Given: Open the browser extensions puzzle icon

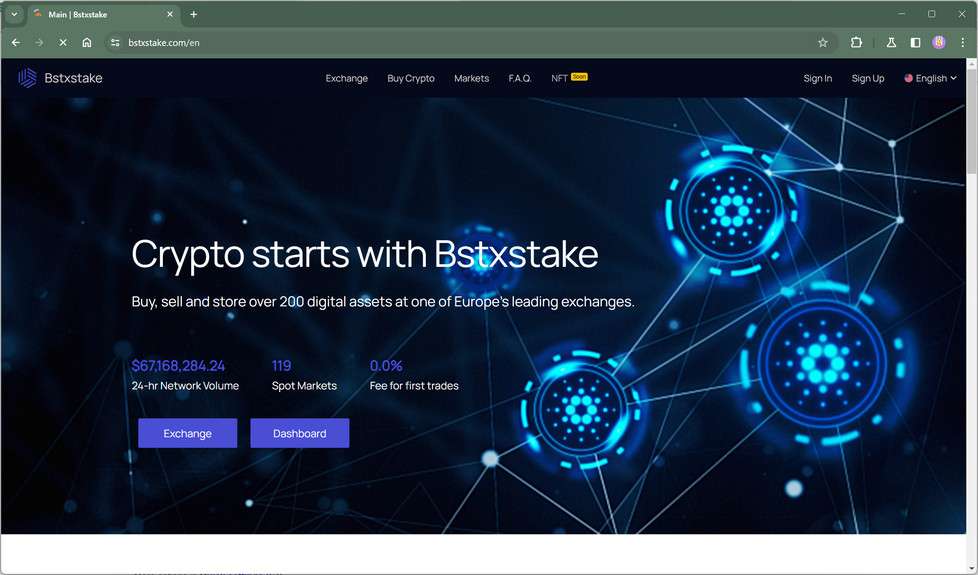Looking at the screenshot, I should pos(856,42).
